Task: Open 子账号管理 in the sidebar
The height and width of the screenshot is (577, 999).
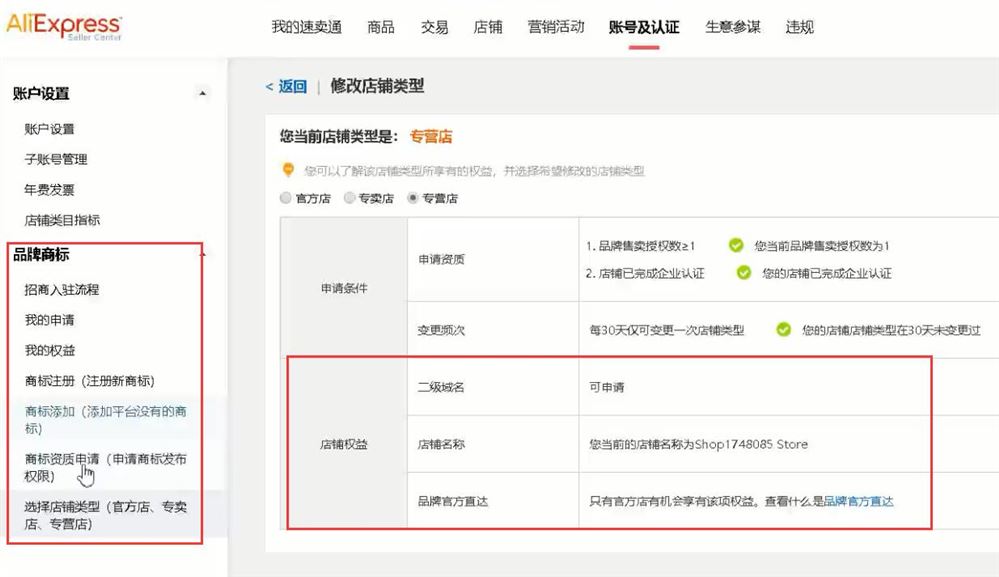Action: point(56,159)
